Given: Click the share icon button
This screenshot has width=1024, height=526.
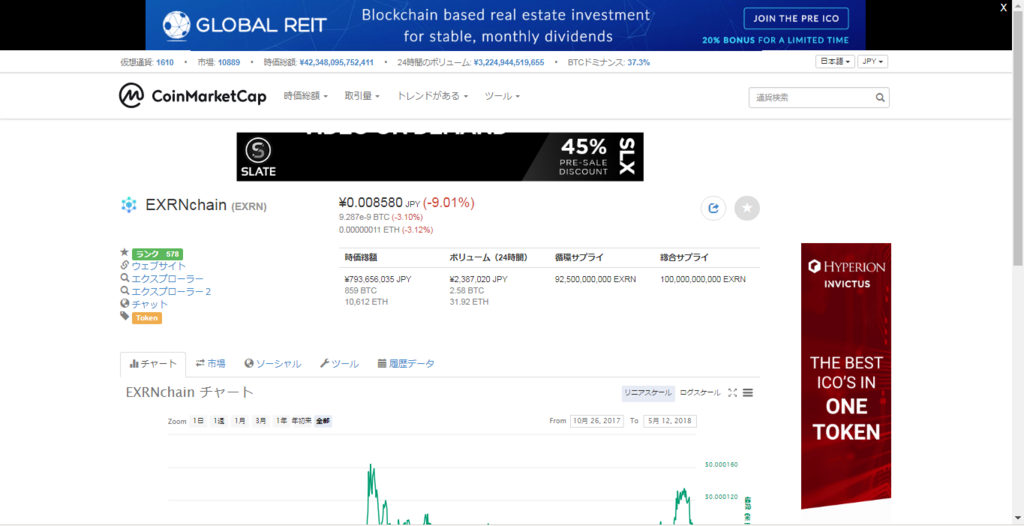Looking at the screenshot, I should (x=713, y=208).
